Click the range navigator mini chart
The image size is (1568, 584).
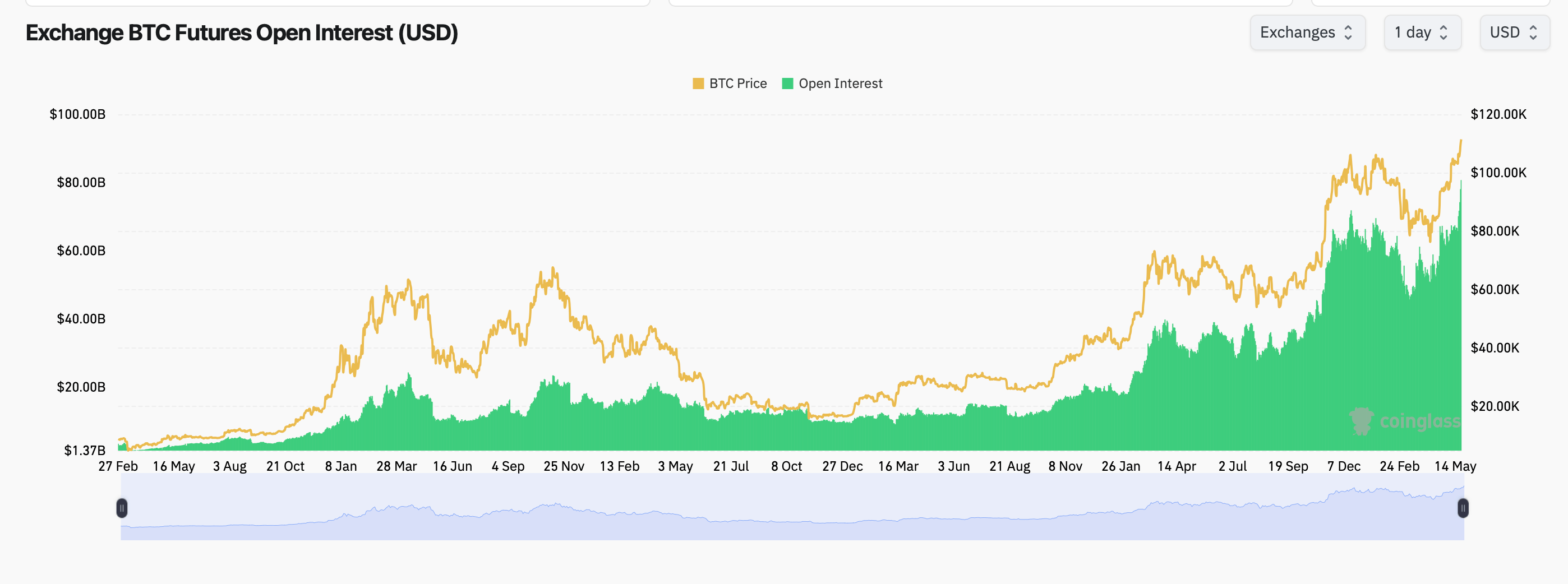[x=792, y=507]
